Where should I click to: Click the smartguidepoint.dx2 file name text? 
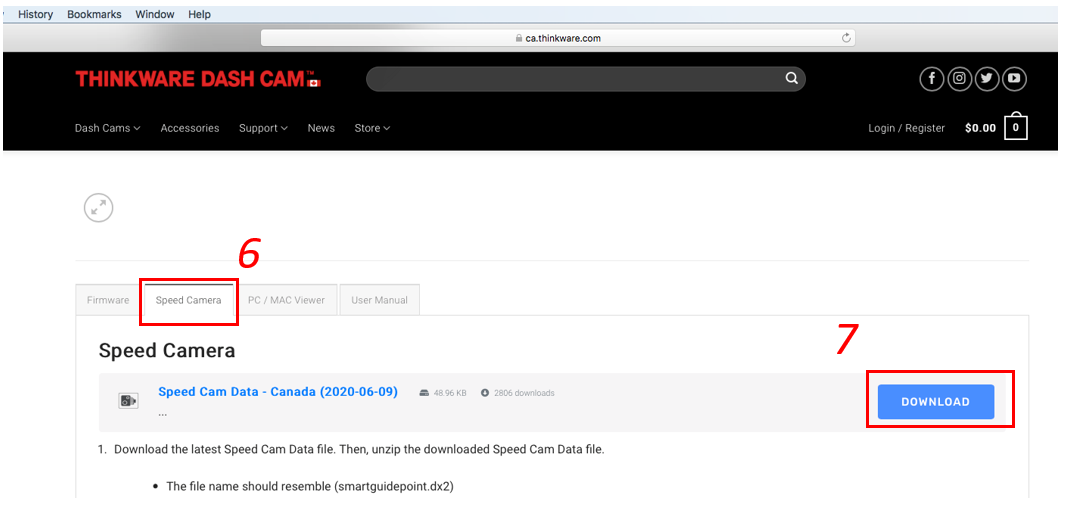pyautogui.click(x=394, y=487)
